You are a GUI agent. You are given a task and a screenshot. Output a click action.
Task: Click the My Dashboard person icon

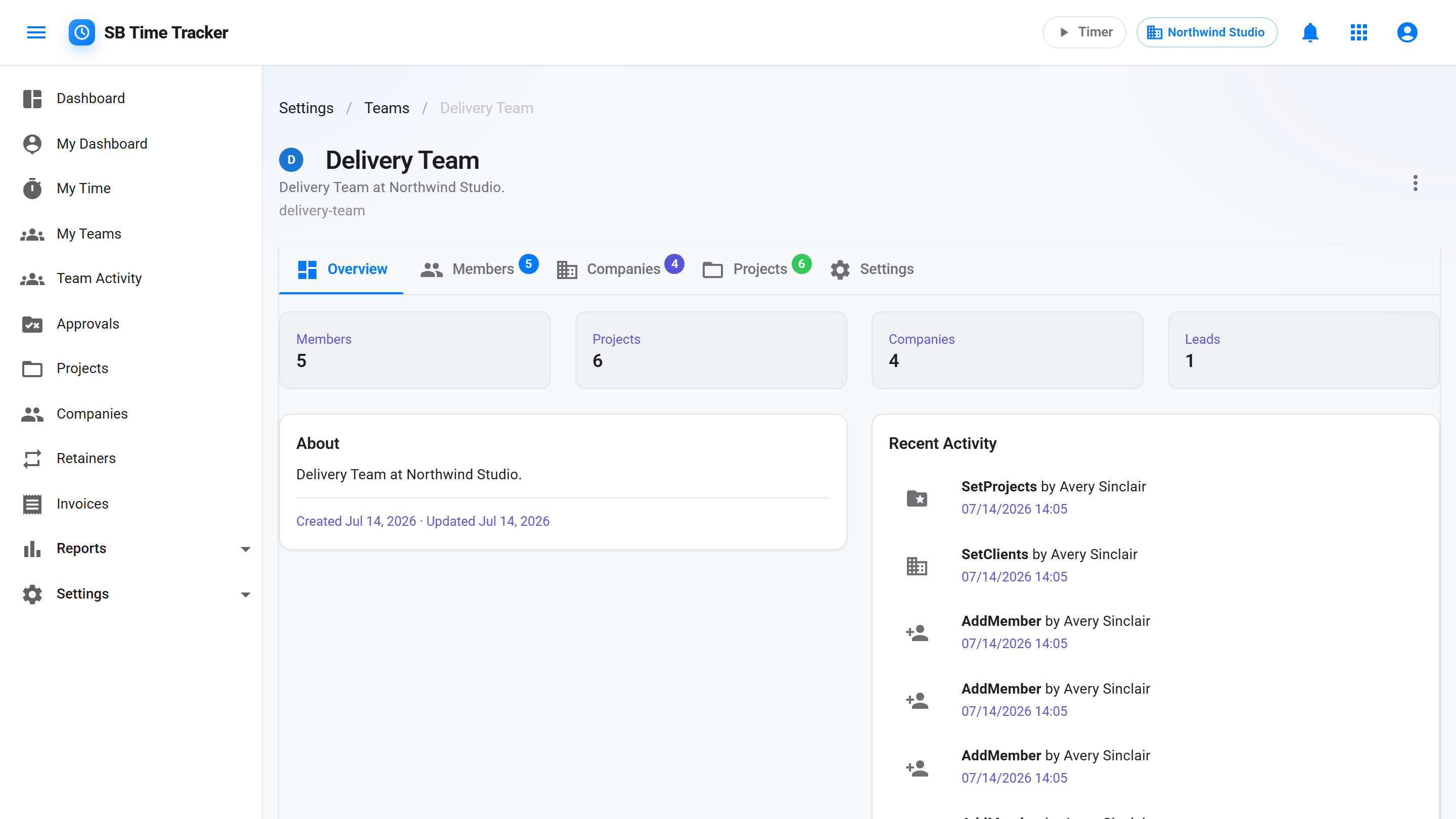click(x=32, y=144)
